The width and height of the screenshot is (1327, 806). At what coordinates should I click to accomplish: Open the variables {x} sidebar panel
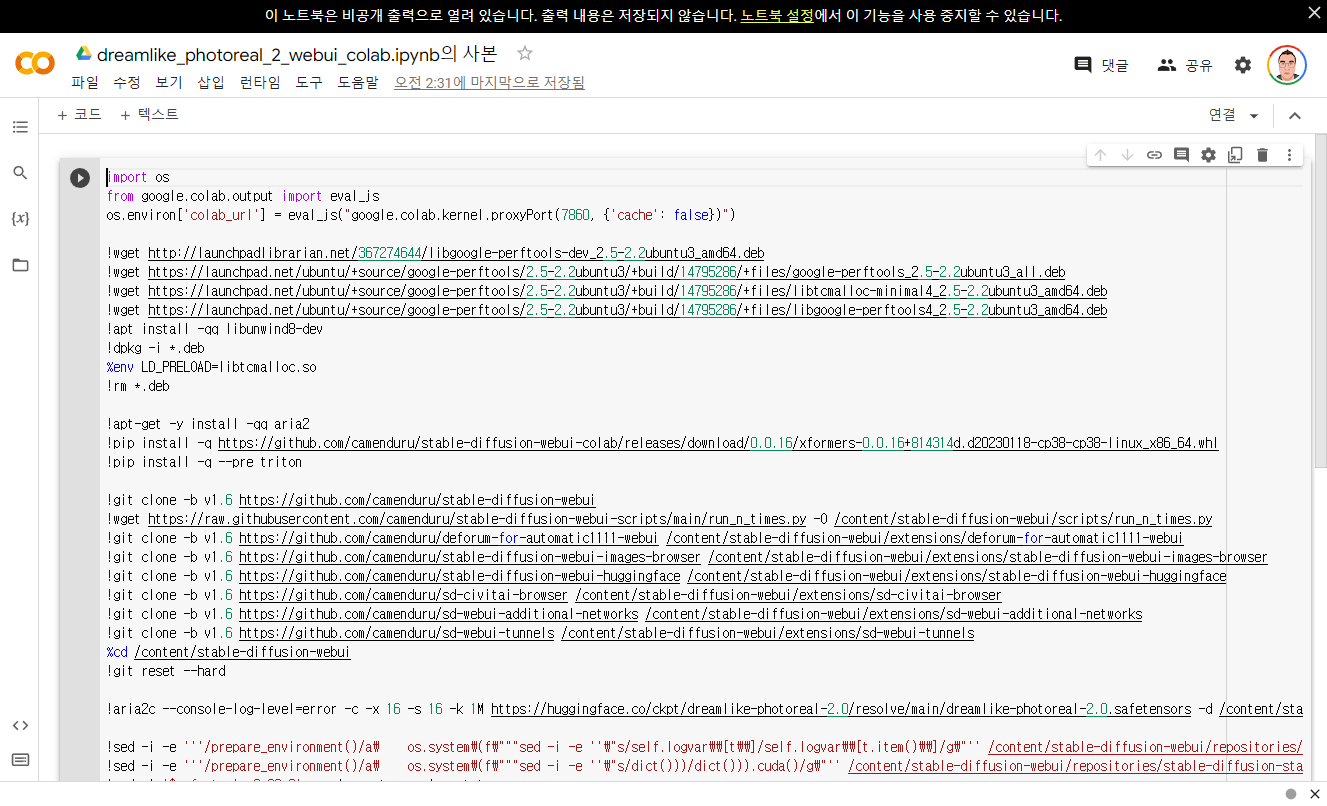[20, 218]
